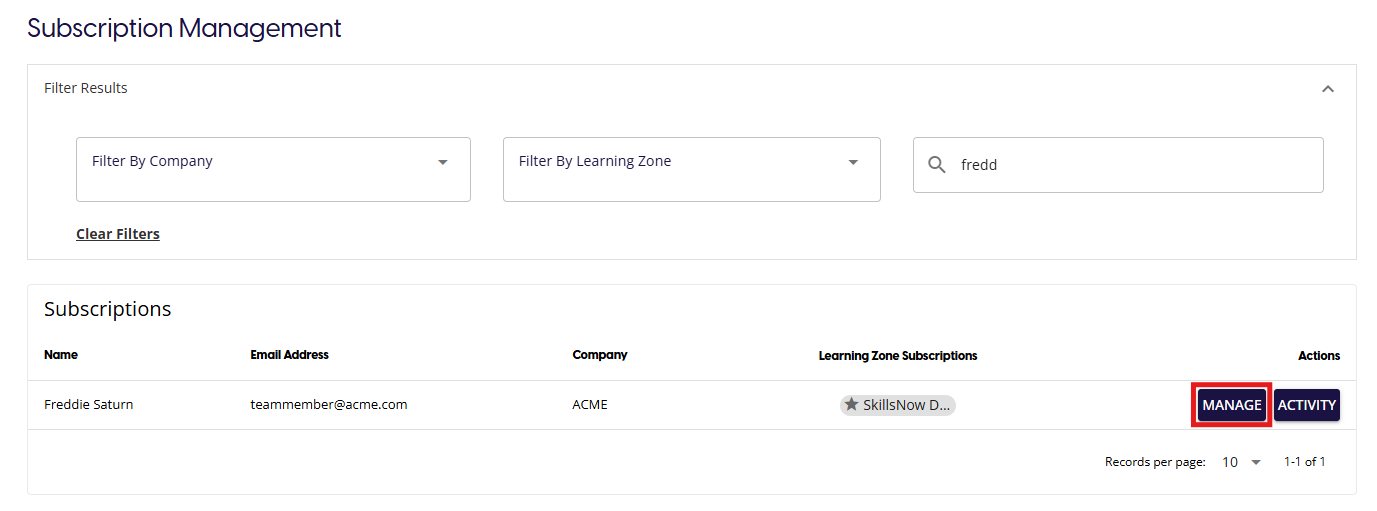Click the teammember@acme.com email cell
This screenshot has width=1377, height=511.
328,405
